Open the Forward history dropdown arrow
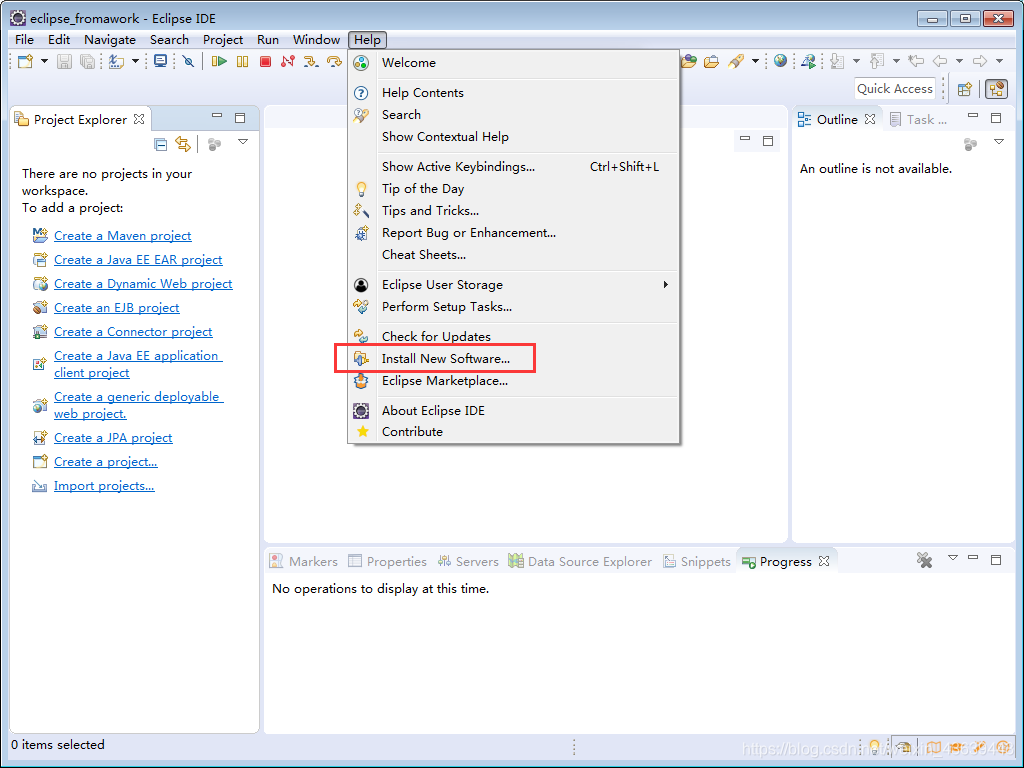Screen dimensions: 1024x768 click(x=999, y=61)
